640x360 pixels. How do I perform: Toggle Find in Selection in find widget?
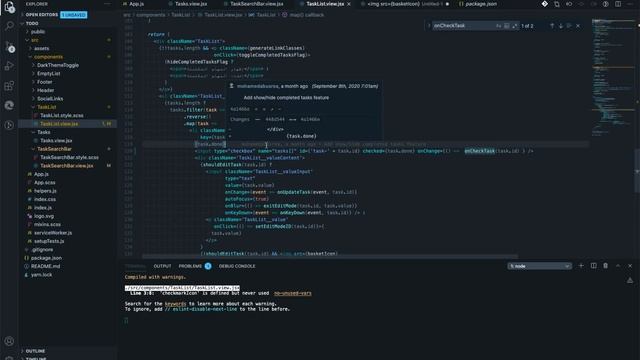(569, 26)
